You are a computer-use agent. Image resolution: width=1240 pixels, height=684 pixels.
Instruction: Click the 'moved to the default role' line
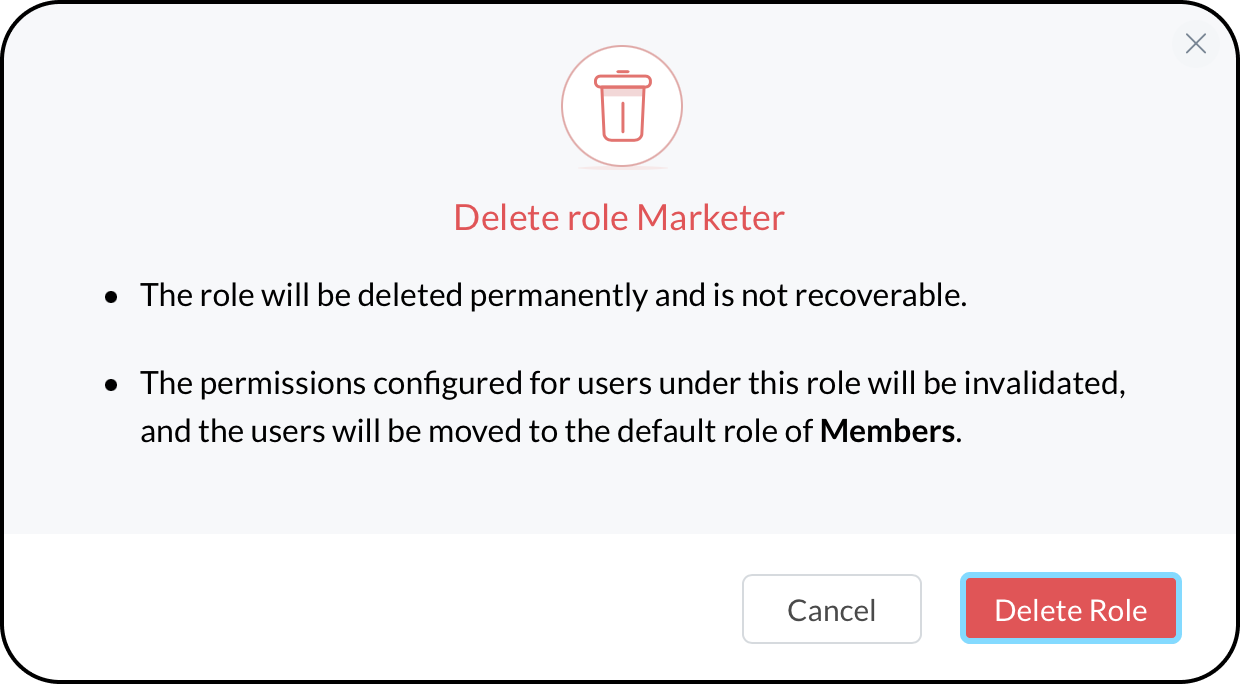[x=551, y=432]
